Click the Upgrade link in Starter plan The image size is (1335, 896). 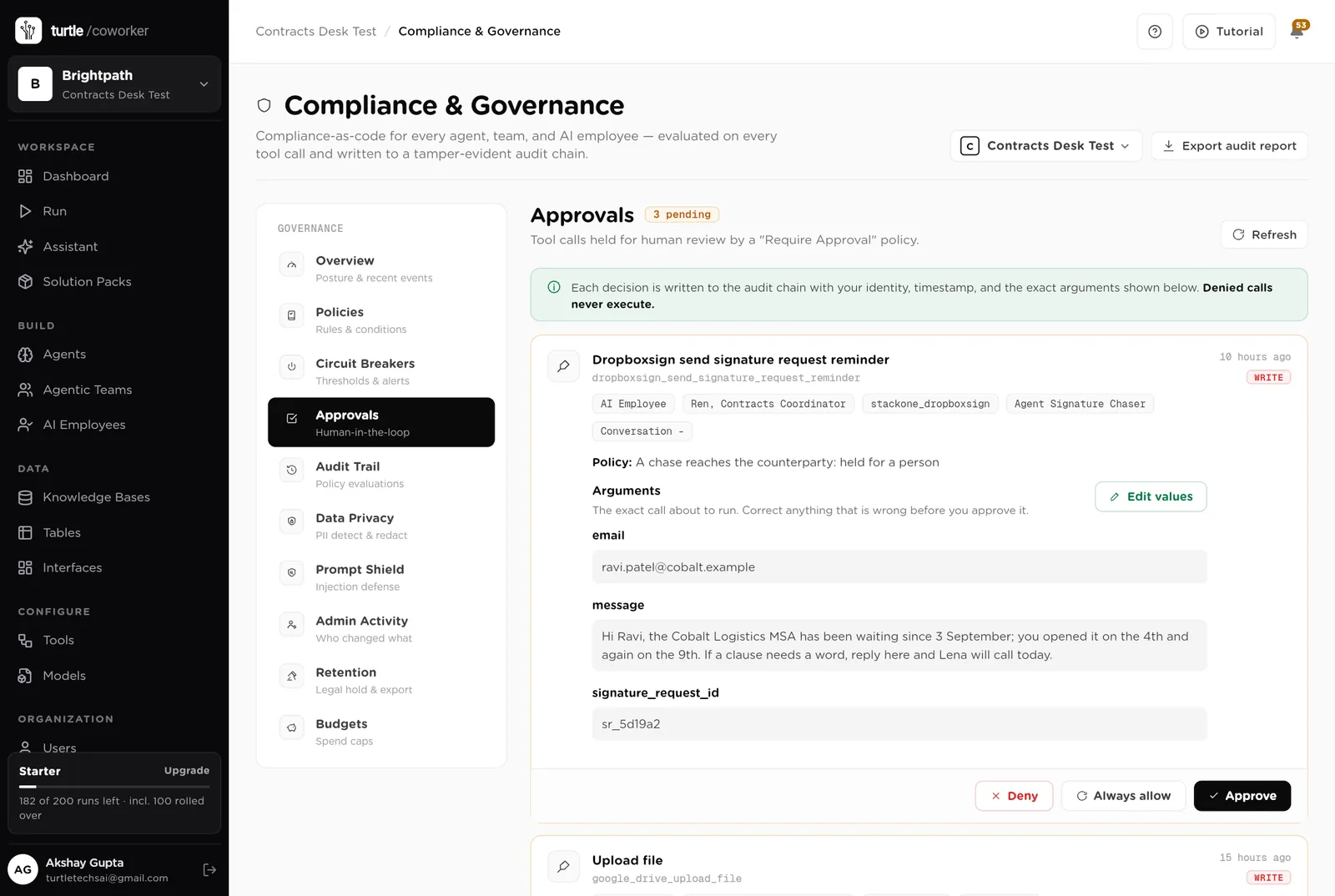[187, 771]
